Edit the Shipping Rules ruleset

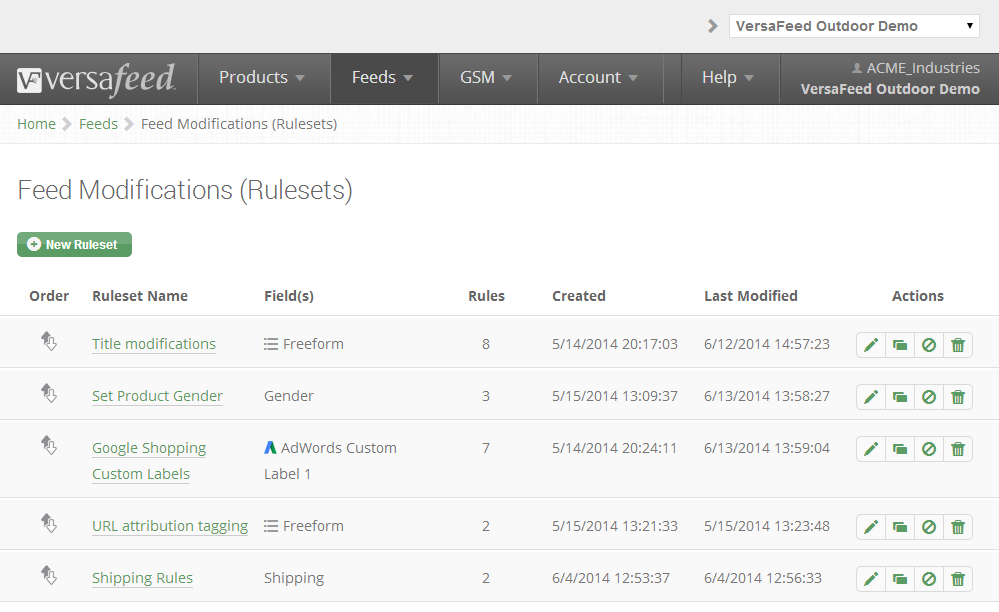[871, 580]
